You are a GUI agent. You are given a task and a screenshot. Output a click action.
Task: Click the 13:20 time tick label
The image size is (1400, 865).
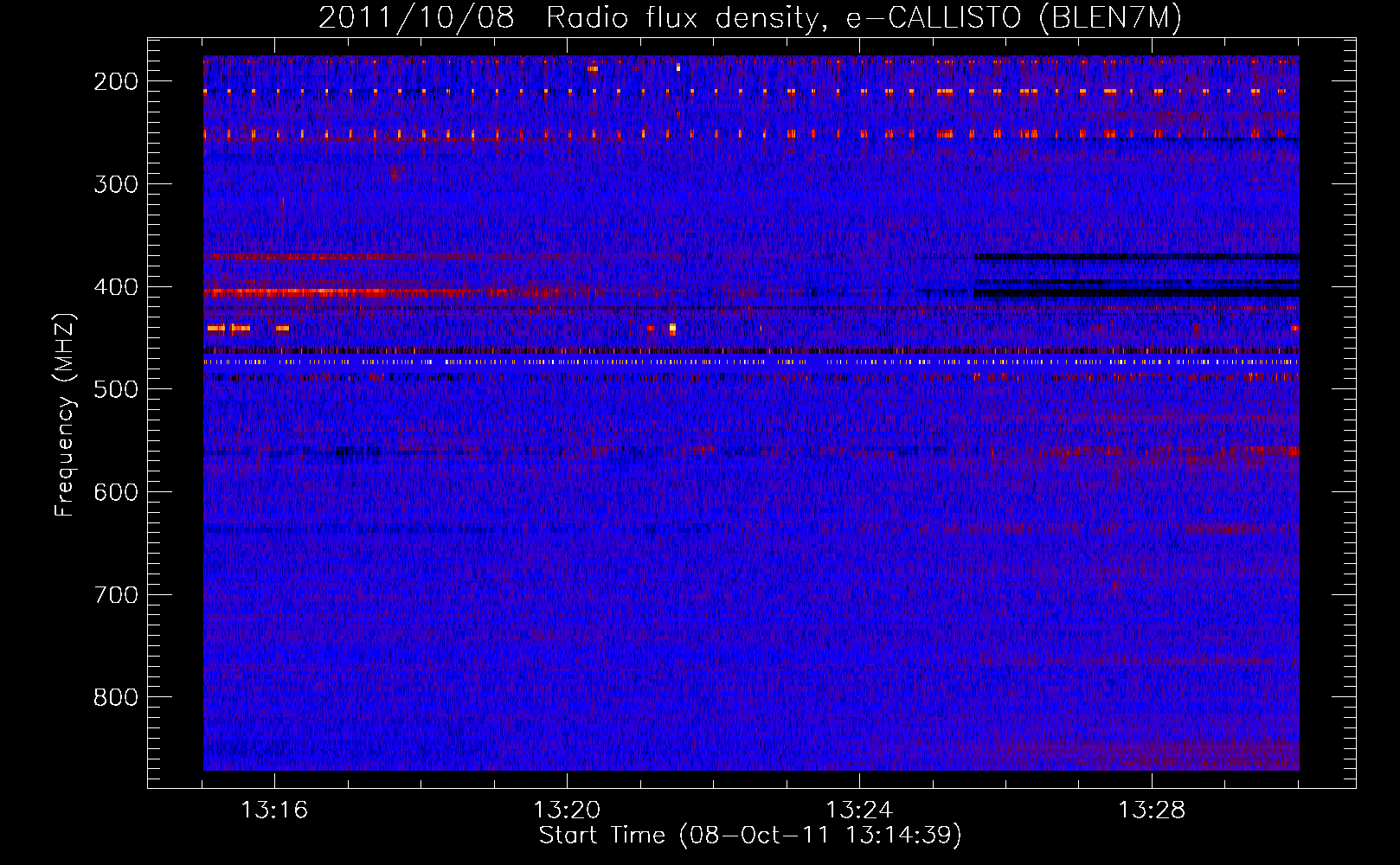567,811
